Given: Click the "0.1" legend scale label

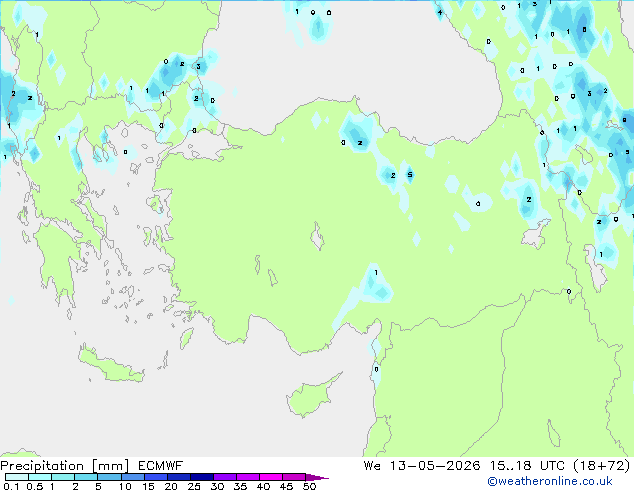Looking at the screenshot, I should click(11, 486).
